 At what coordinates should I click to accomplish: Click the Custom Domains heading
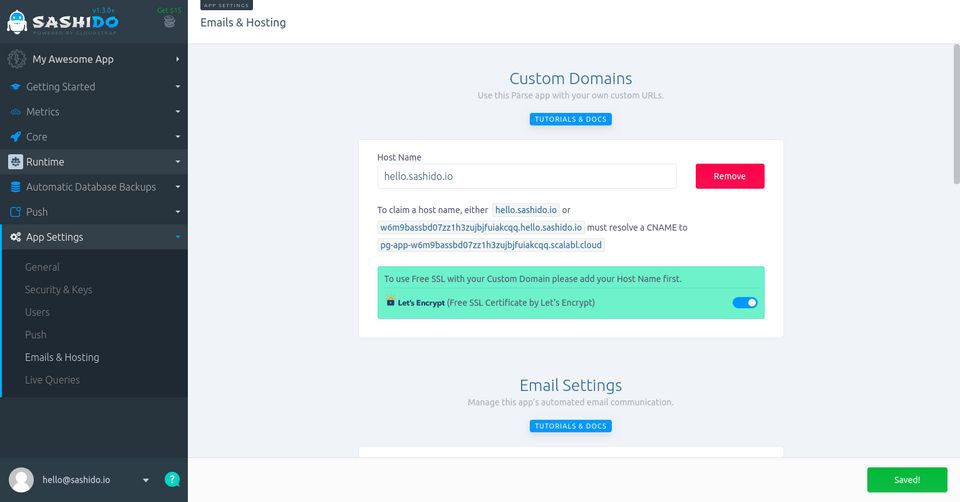(571, 78)
